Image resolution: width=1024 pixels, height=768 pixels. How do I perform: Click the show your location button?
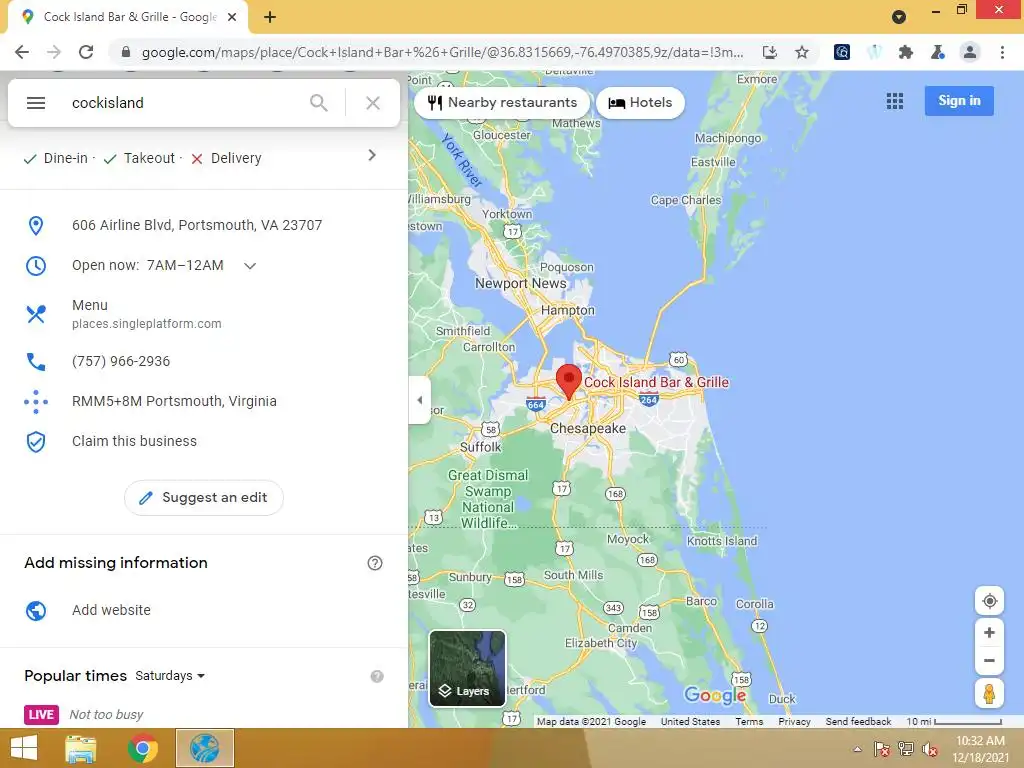coord(989,601)
